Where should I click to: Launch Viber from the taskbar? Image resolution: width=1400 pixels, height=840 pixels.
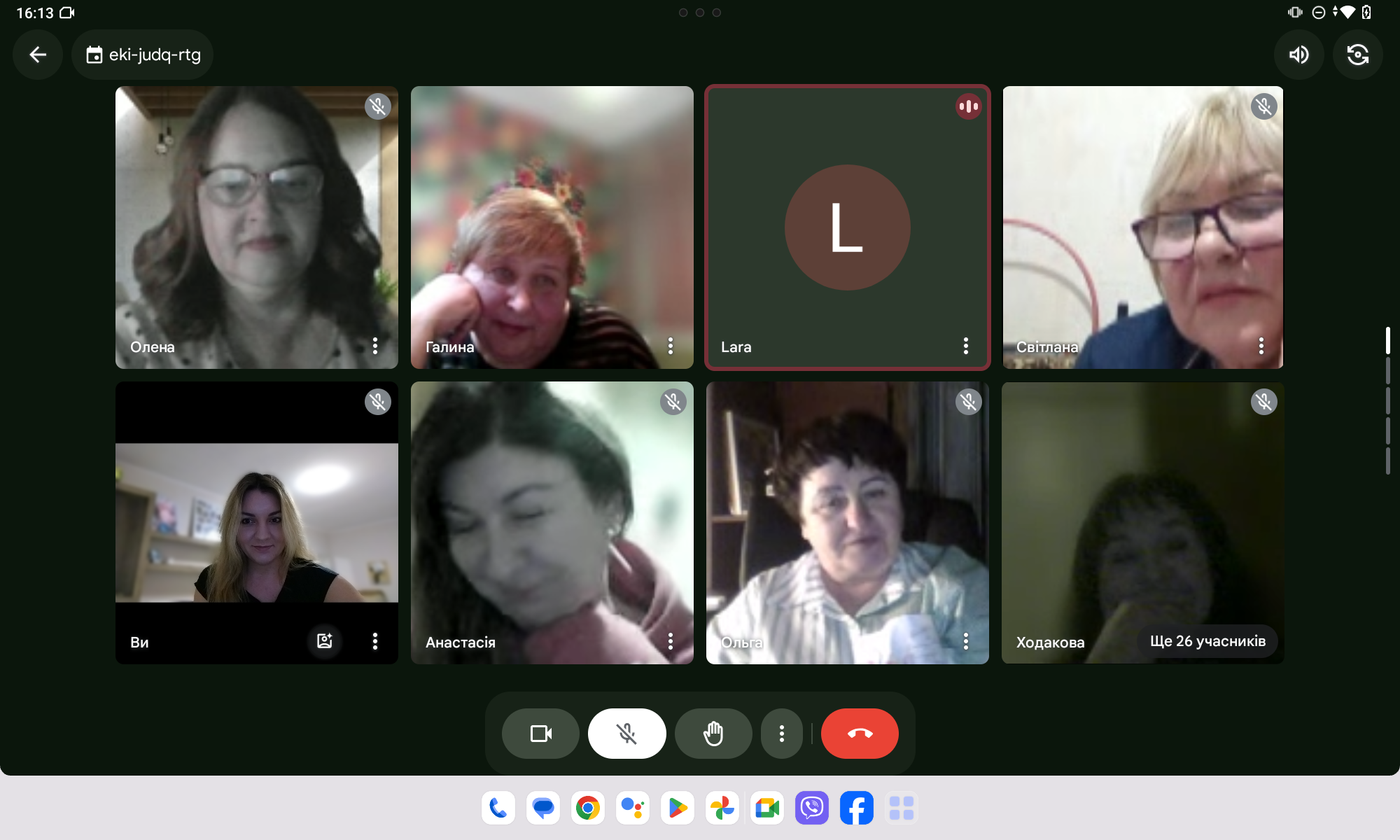(x=811, y=808)
